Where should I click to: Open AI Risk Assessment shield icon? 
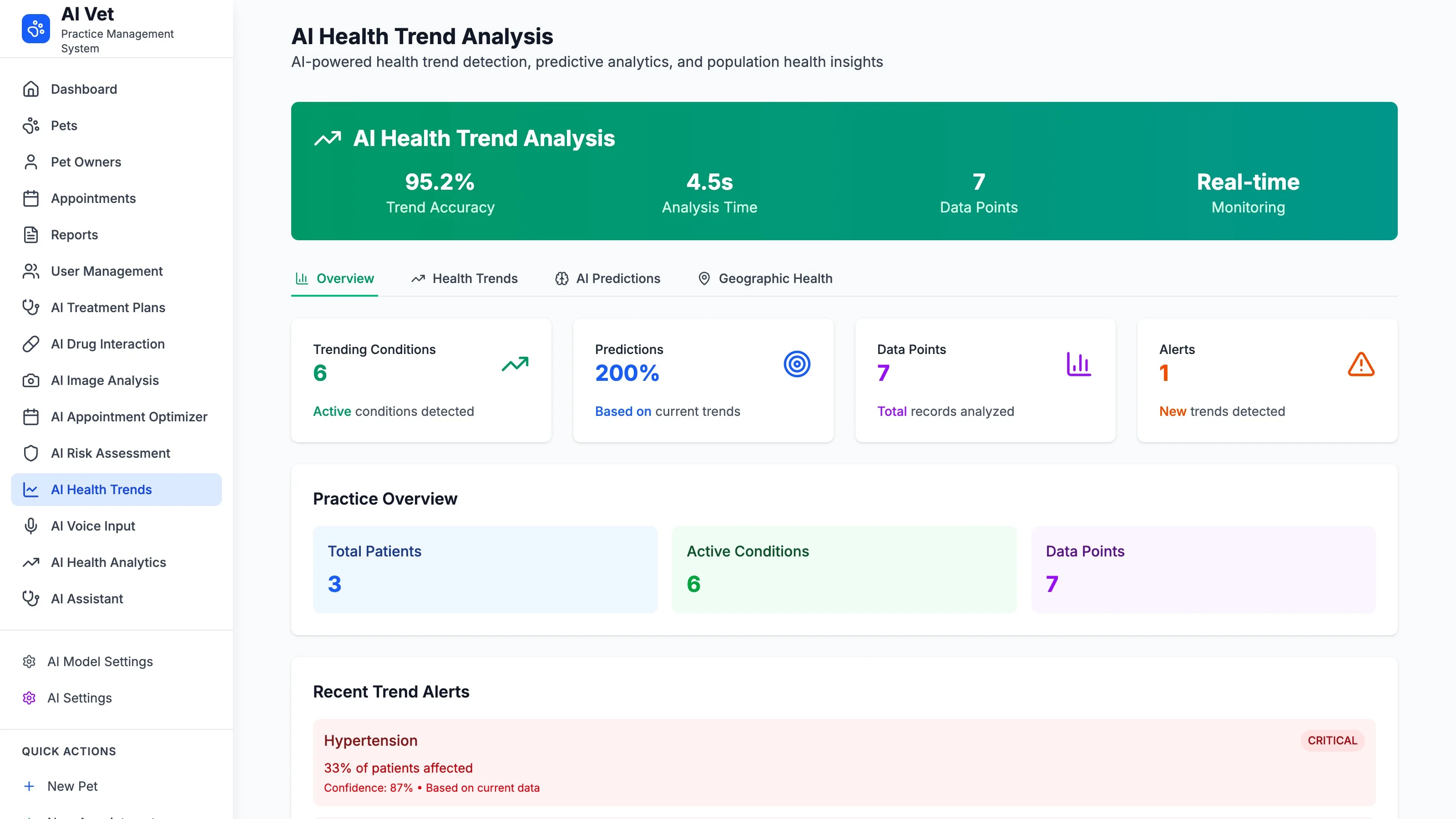tap(31, 453)
